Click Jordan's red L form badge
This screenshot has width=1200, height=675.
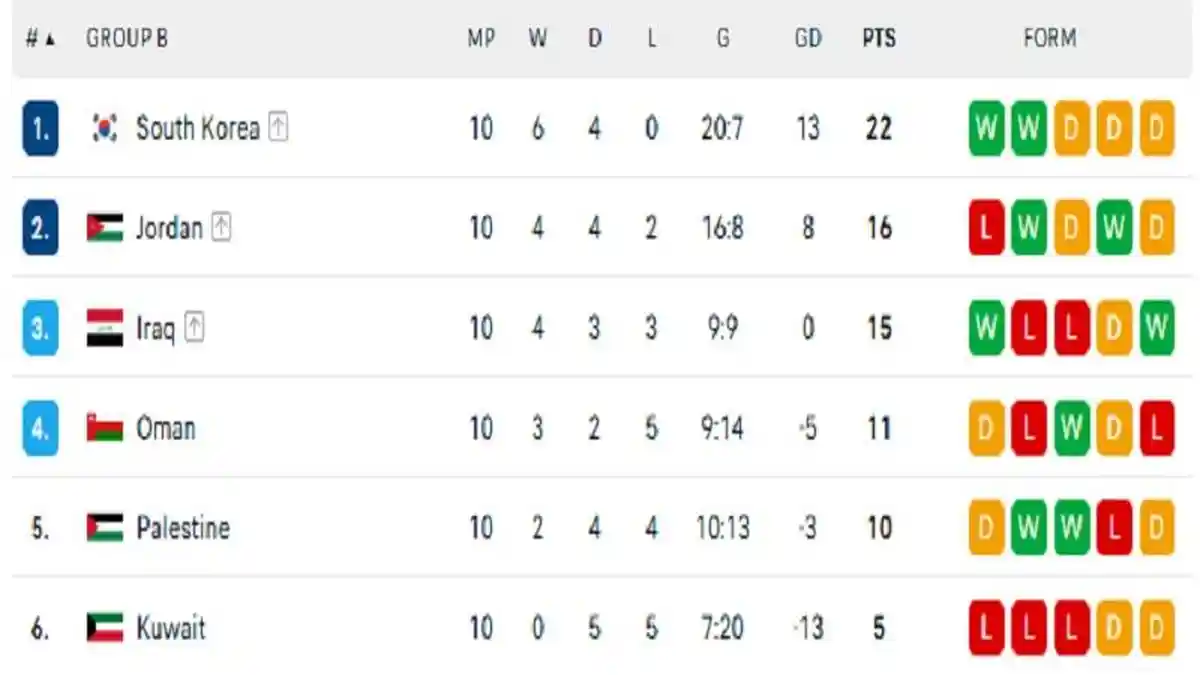click(986, 228)
